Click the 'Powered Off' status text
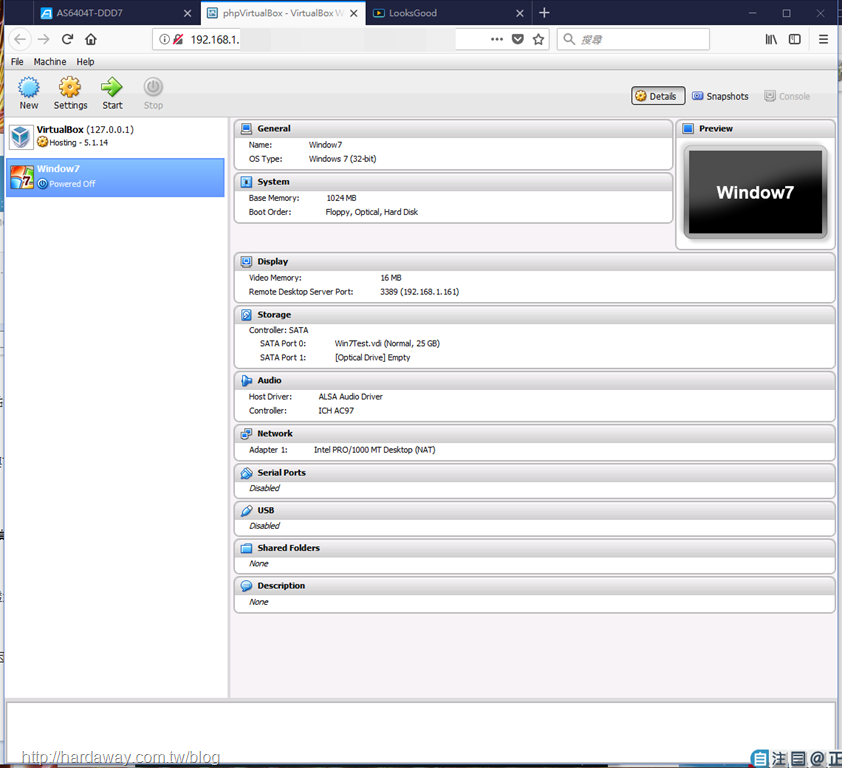This screenshot has height=768, width=842. pyautogui.click(x=72, y=184)
